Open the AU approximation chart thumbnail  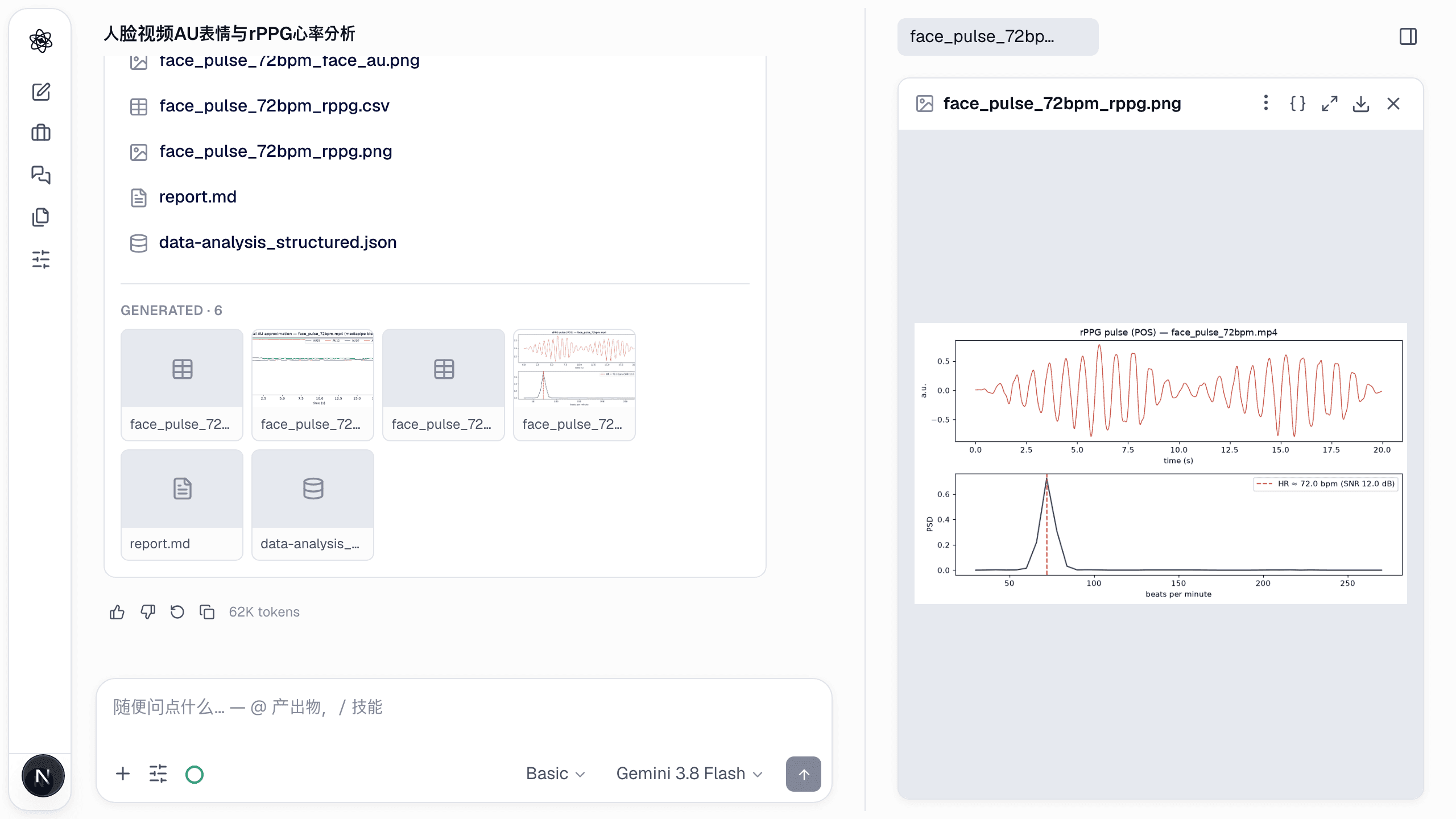point(313,384)
